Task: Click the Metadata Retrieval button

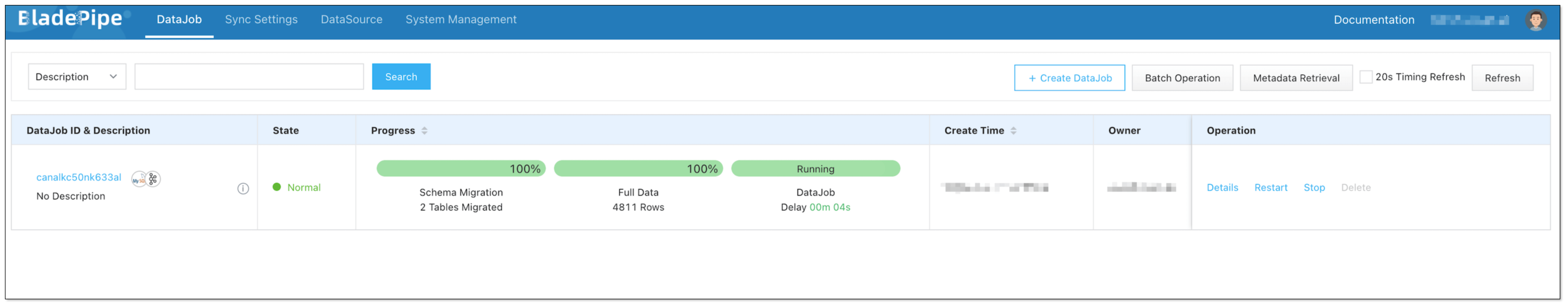Action: [x=1296, y=78]
